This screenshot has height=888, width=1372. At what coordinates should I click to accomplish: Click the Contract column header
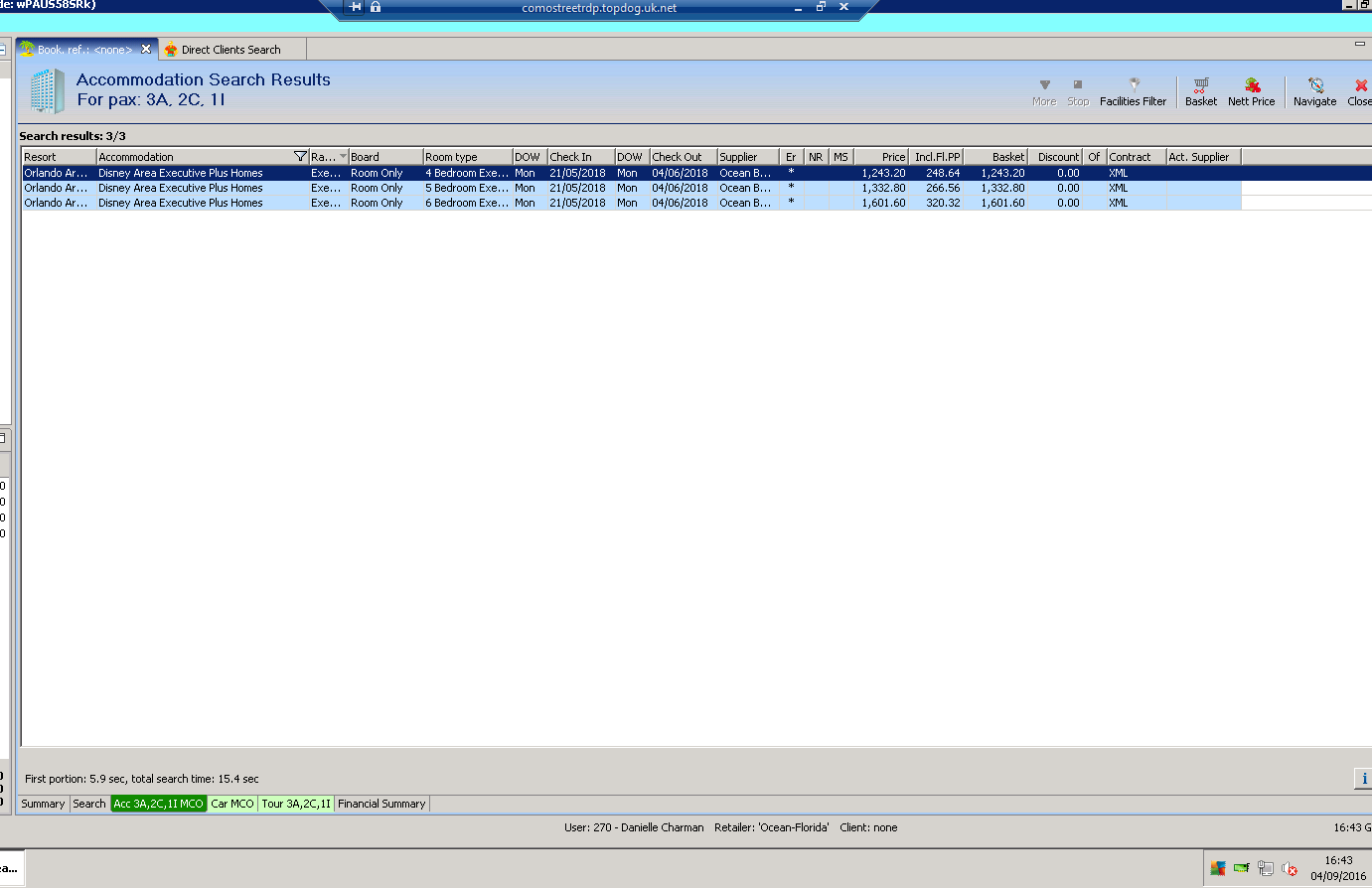(1137, 157)
